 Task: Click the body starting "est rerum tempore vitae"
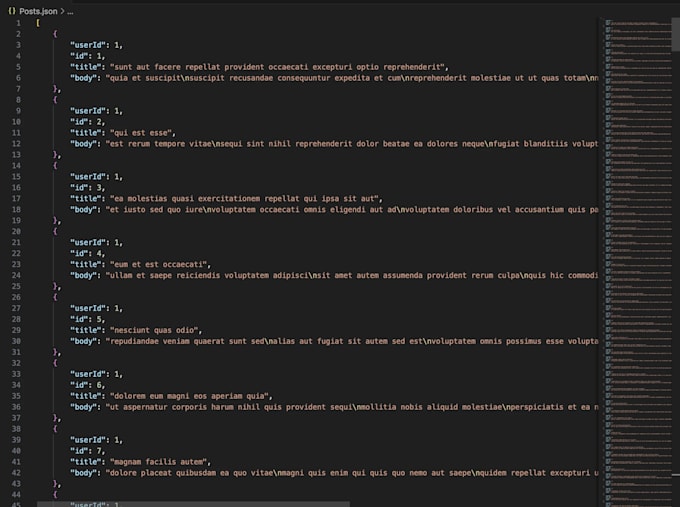(352, 144)
